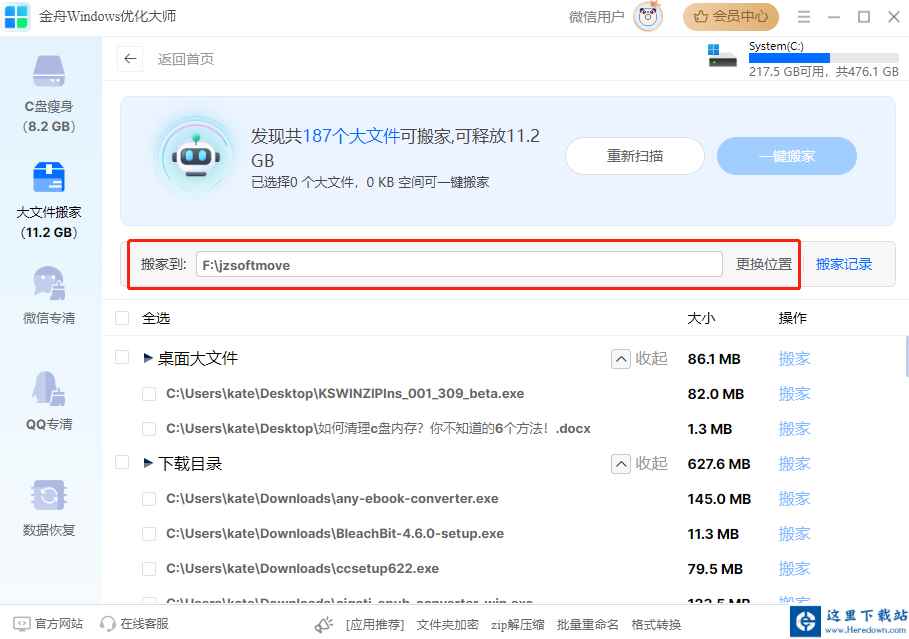Select the 大文件搬家 box icon
The width and height of the screenshot is (909, 639).
49,177
